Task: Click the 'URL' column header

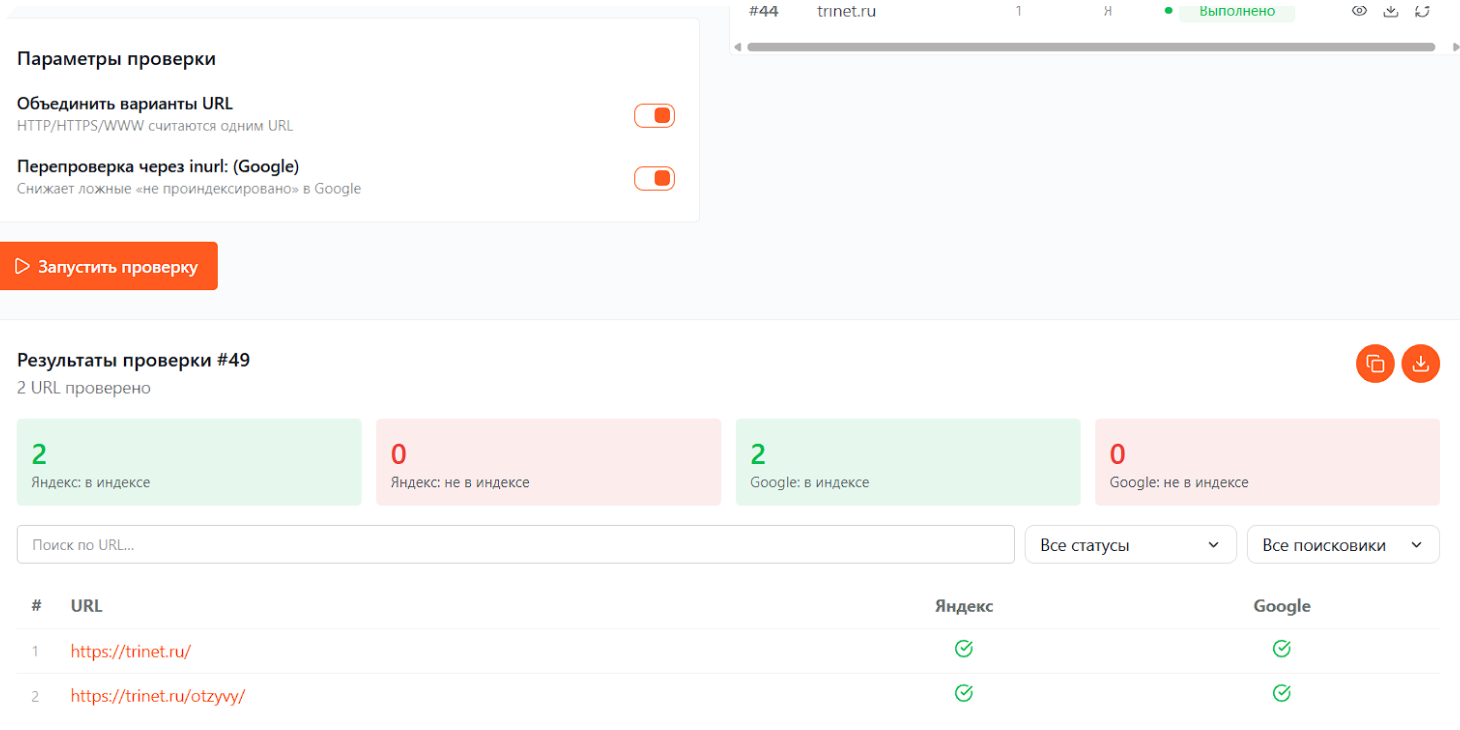Action: [x=86, y=606]
